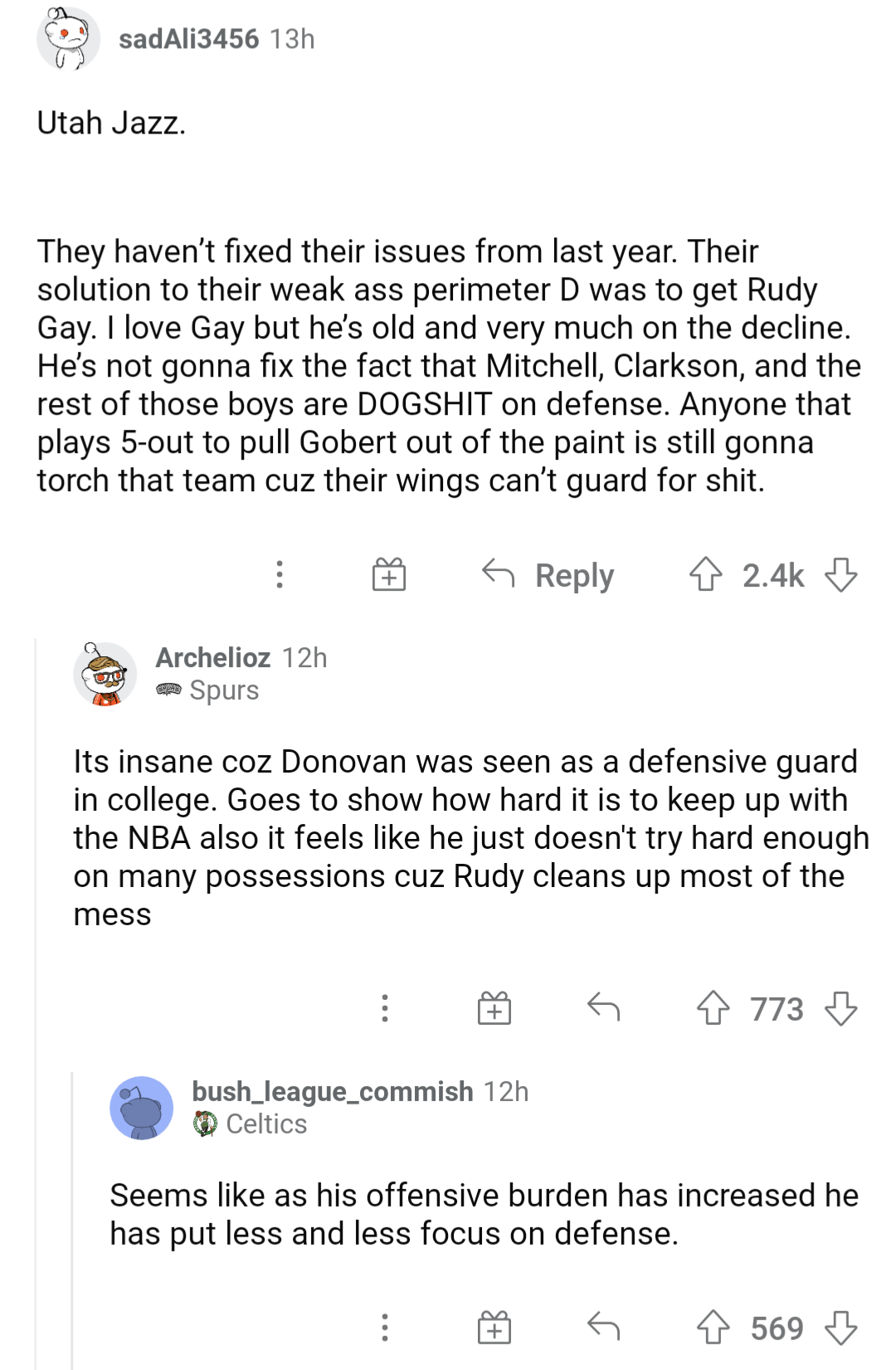
Task: Award bush_league_commish's comment
Action: coord(494,1327)
